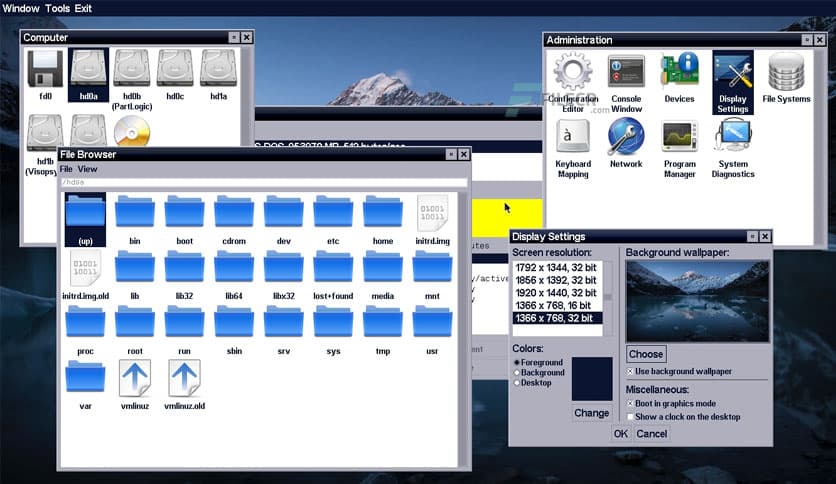
Task: Open the usr folder
Action: pos(432,330)
